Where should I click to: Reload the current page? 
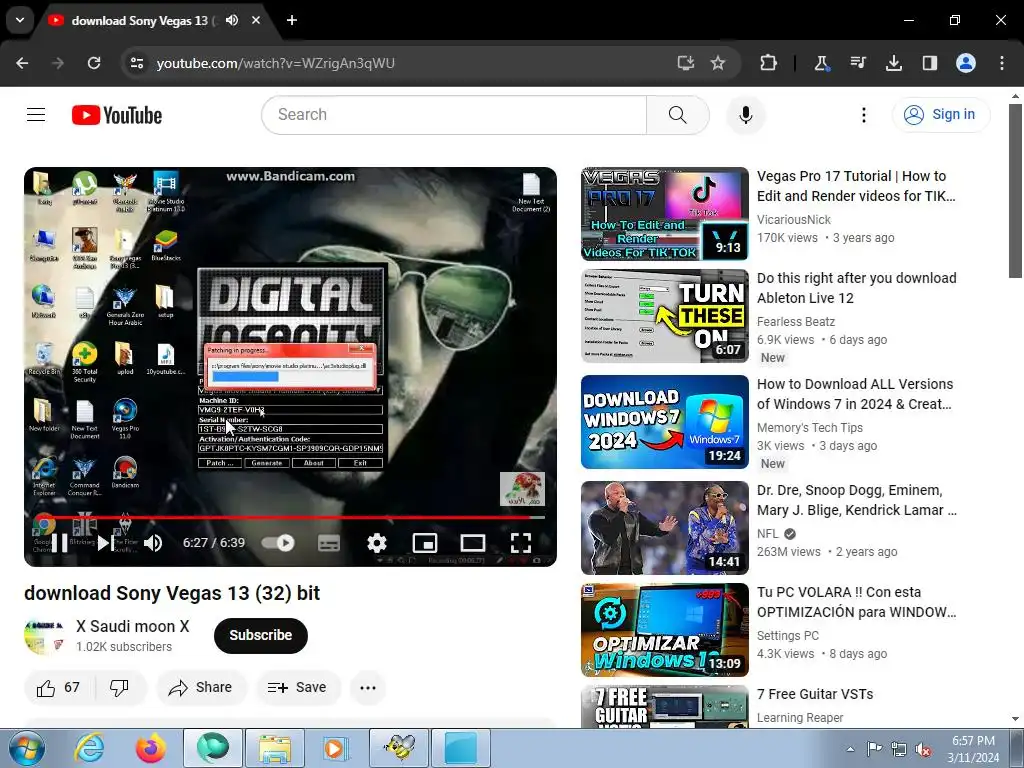pyautogui.click(x=94, y=63)
